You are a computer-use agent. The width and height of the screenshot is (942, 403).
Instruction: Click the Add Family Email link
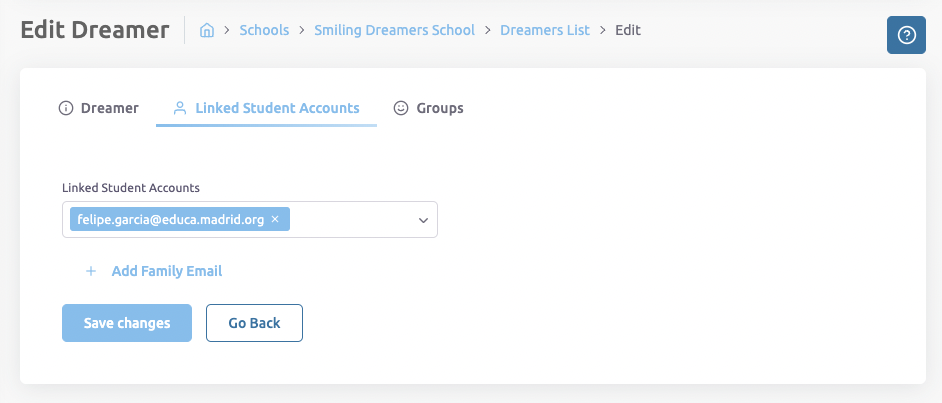[166, 271]
